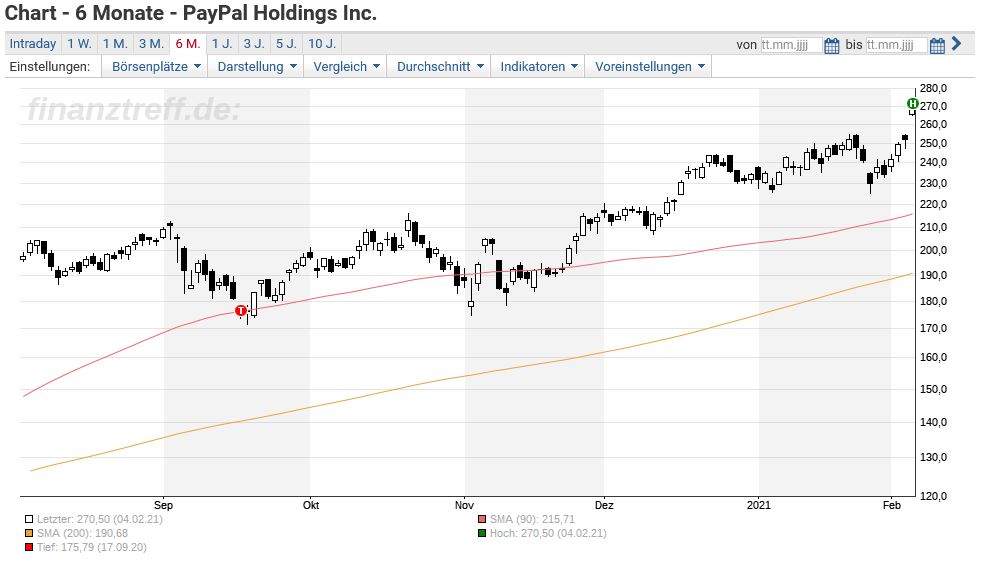Expand the Voreinstellungen dropdown
Viewport: 984px width, 564px height.
pyautogui.click(x=649, y=67)
